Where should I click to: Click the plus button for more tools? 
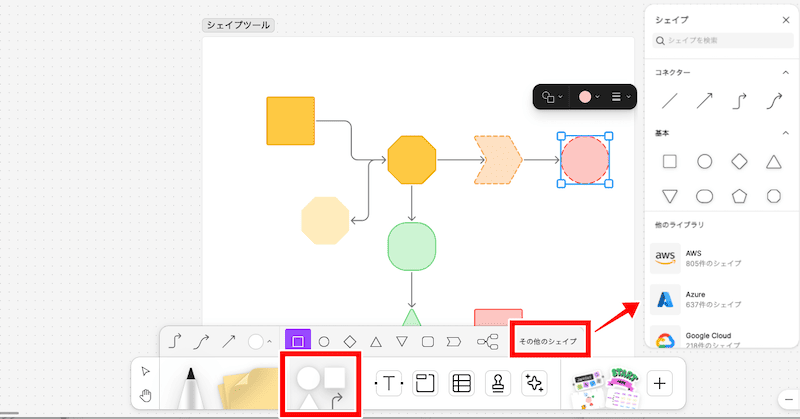coord(659,383)
